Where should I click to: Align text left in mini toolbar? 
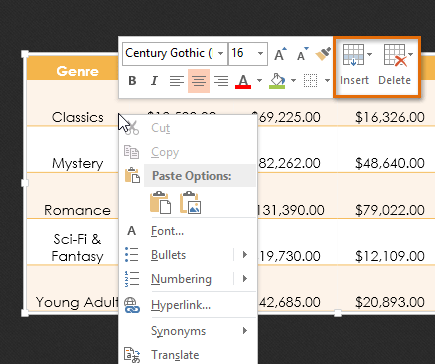(176, 81)
